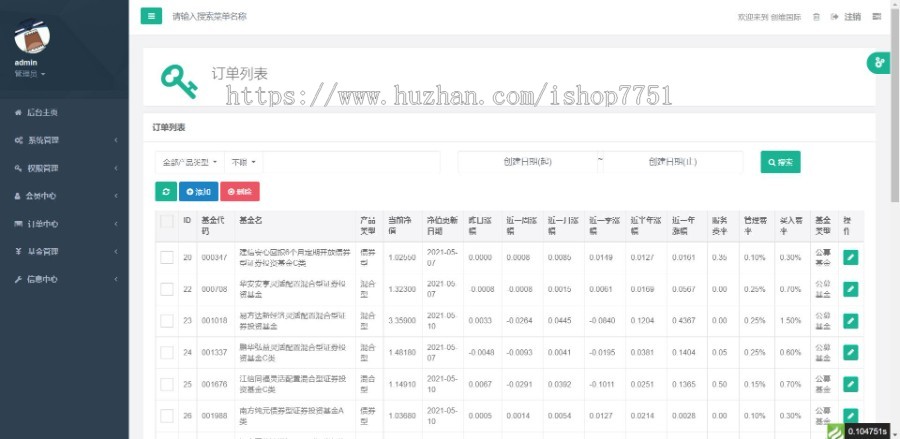
Task: Open the floating green settings gears button
Action: click(x=878, y=63)
